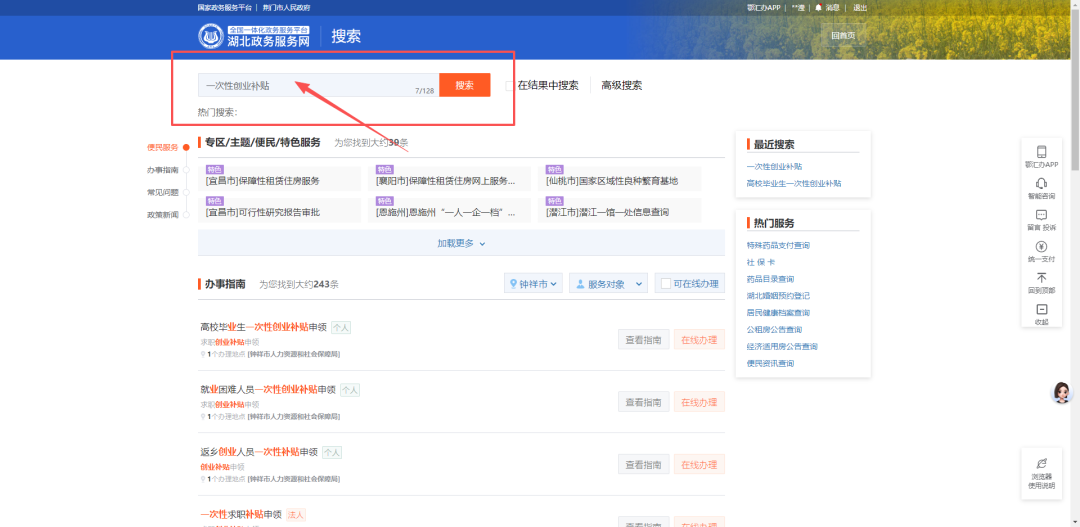Open result 就业困难人员一次性创业补贴申领
The image size is (1080, 527).
tap(268, 389)
